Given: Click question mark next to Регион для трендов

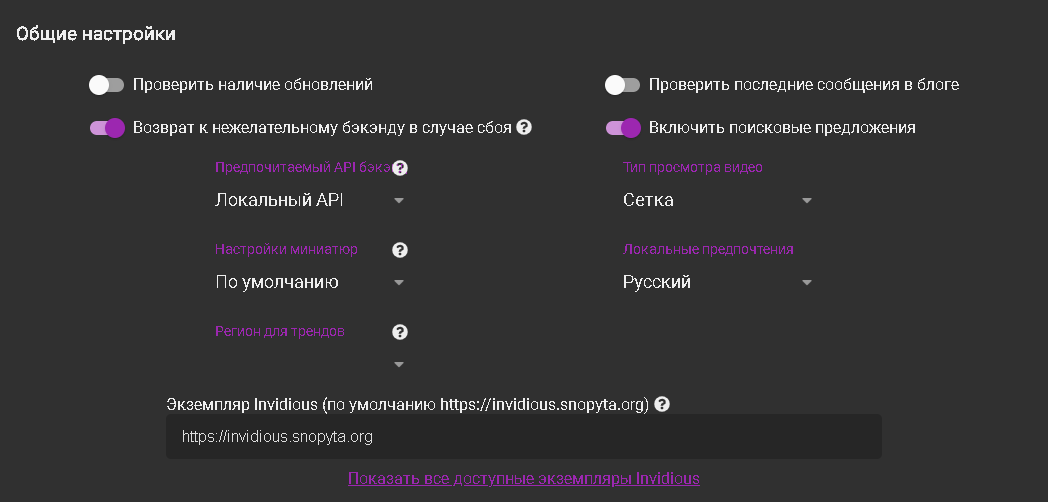Looking at the screenshot, I should (x=400, y=332).
